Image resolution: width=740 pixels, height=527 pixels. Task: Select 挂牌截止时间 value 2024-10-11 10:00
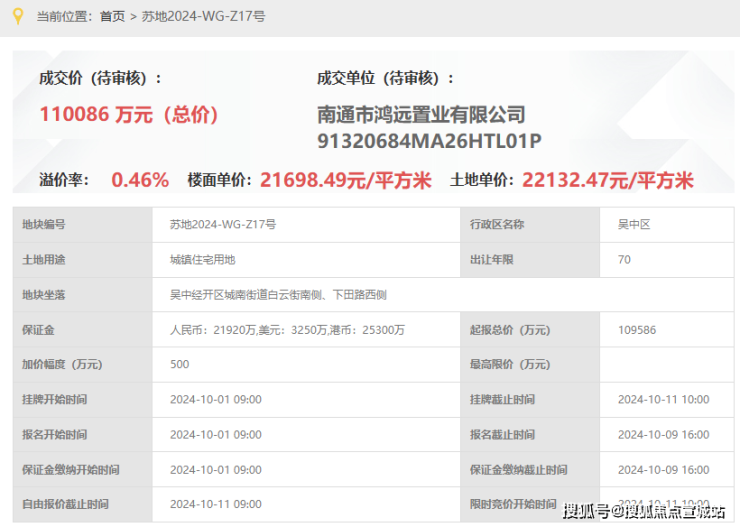click(x=664, y=400)
